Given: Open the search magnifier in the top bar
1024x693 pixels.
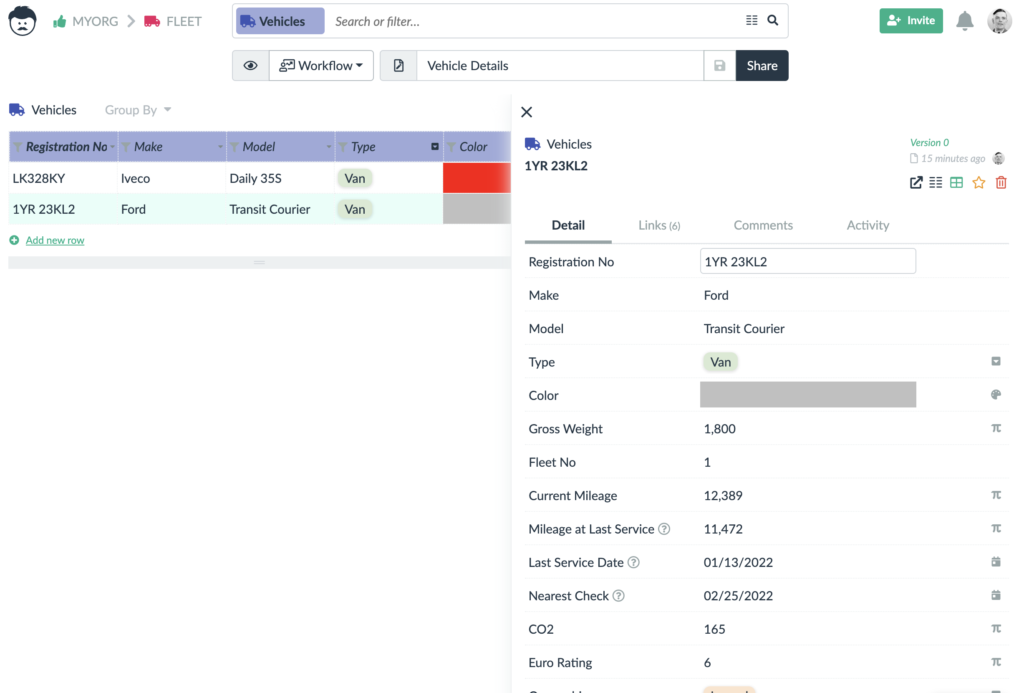Looking at the screenshot, I should [x=771, y=20].
